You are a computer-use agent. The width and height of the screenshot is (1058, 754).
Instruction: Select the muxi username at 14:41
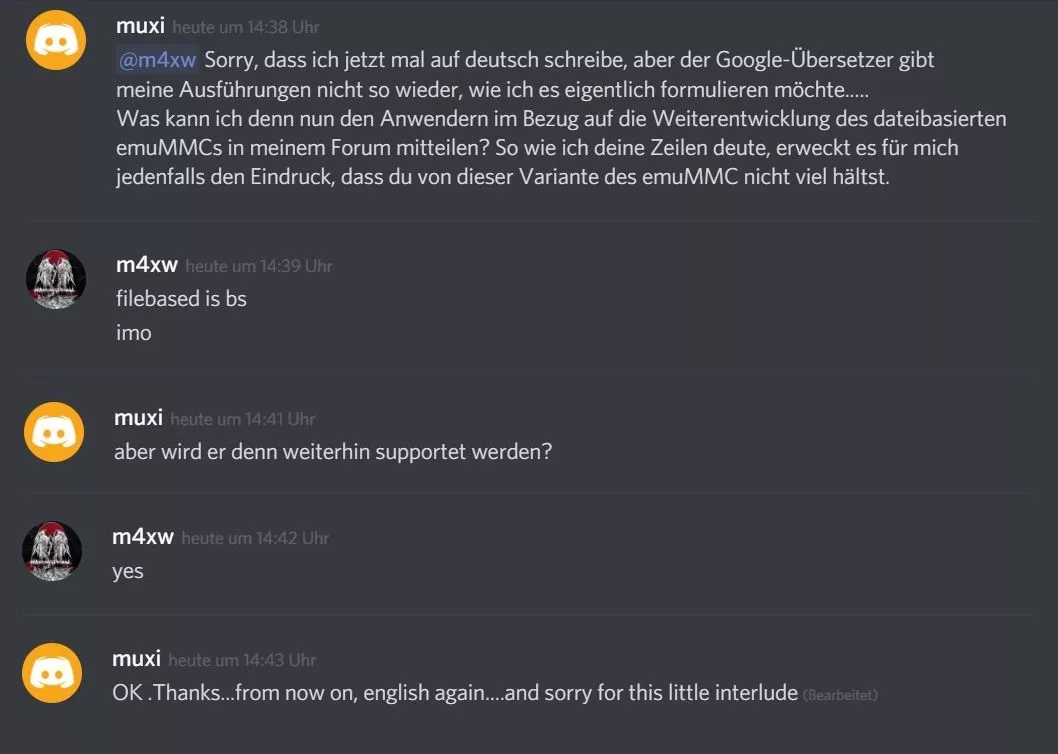(x=139, y=418)
